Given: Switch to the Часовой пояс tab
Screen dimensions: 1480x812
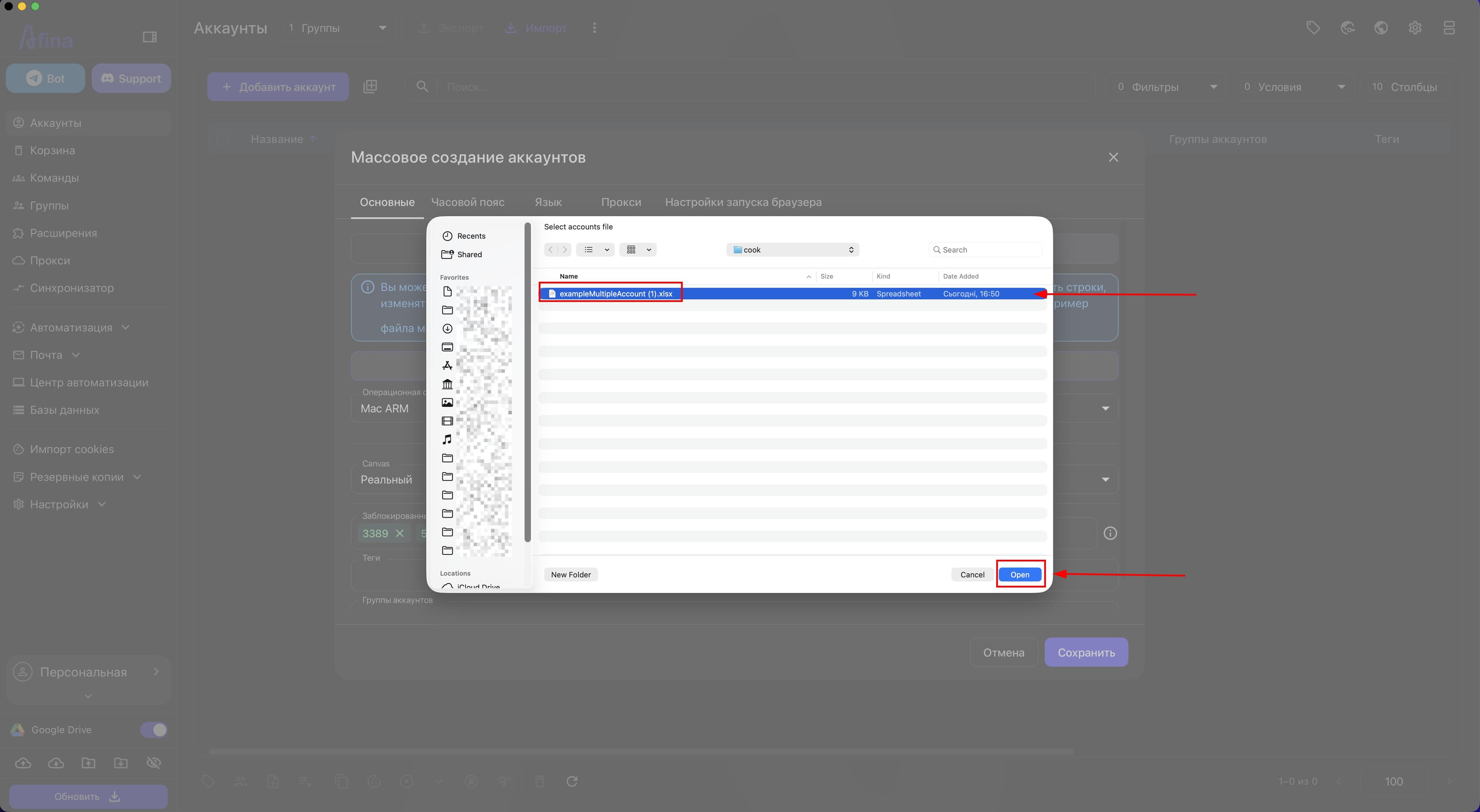Looking at the screenshot, I should click(x=468, y=202).
